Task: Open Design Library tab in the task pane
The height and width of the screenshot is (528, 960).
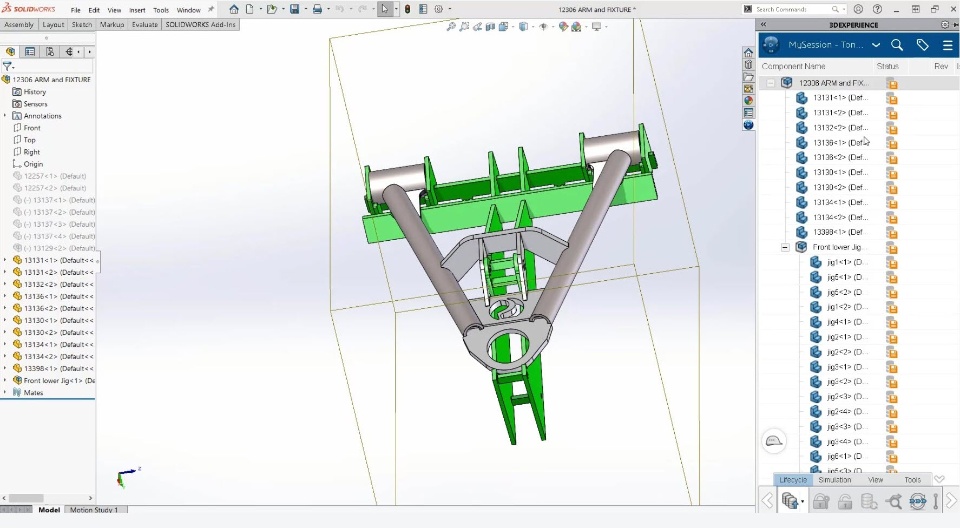Action: (748, 64)
